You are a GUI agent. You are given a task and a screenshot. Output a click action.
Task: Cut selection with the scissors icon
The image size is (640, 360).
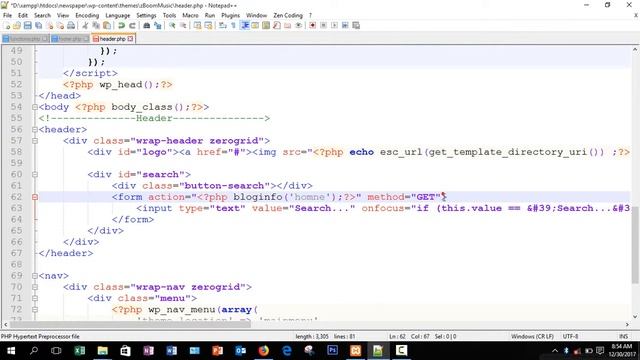pyautogui.click(x=85, y=25)
